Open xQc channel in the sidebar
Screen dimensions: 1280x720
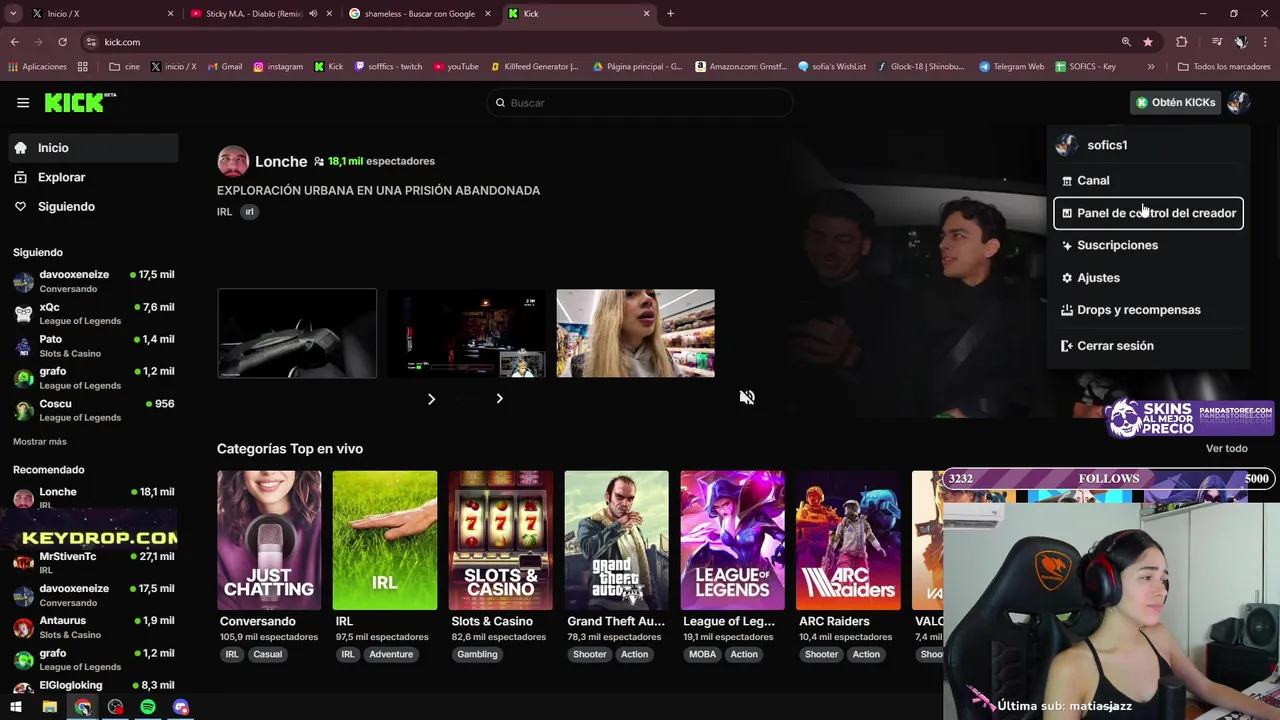point(93,313)
